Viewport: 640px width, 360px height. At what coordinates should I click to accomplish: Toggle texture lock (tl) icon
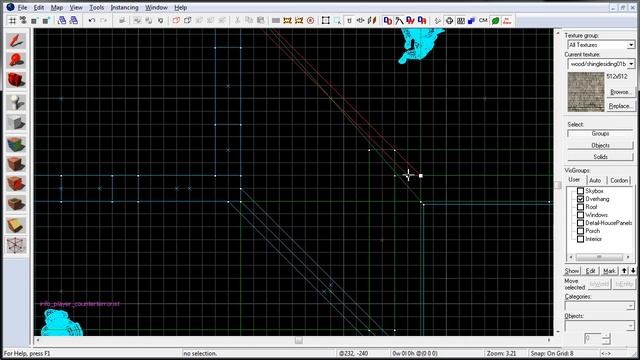[349, 20]
